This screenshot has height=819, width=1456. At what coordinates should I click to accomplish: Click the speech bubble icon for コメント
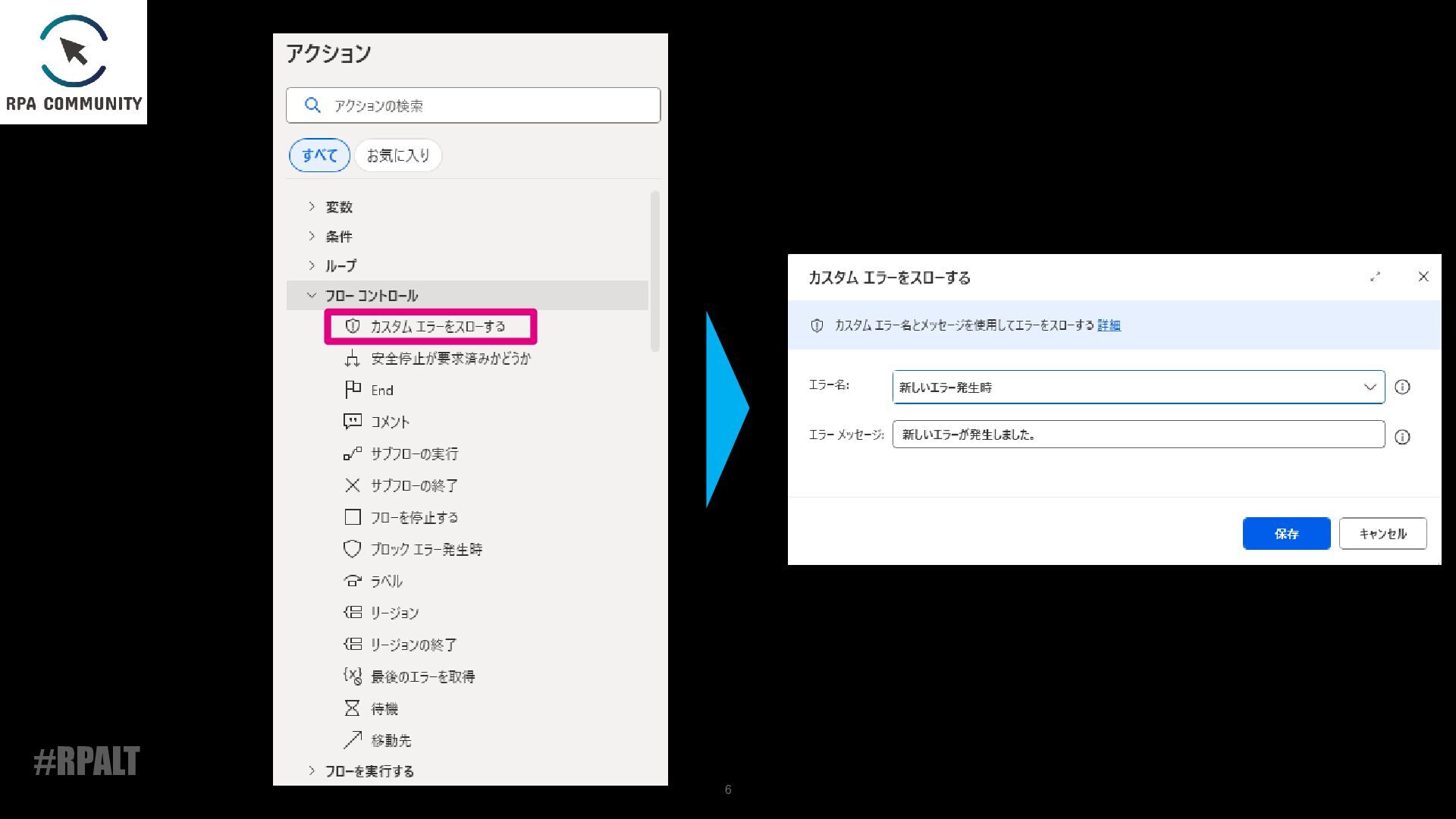point(353,421)
